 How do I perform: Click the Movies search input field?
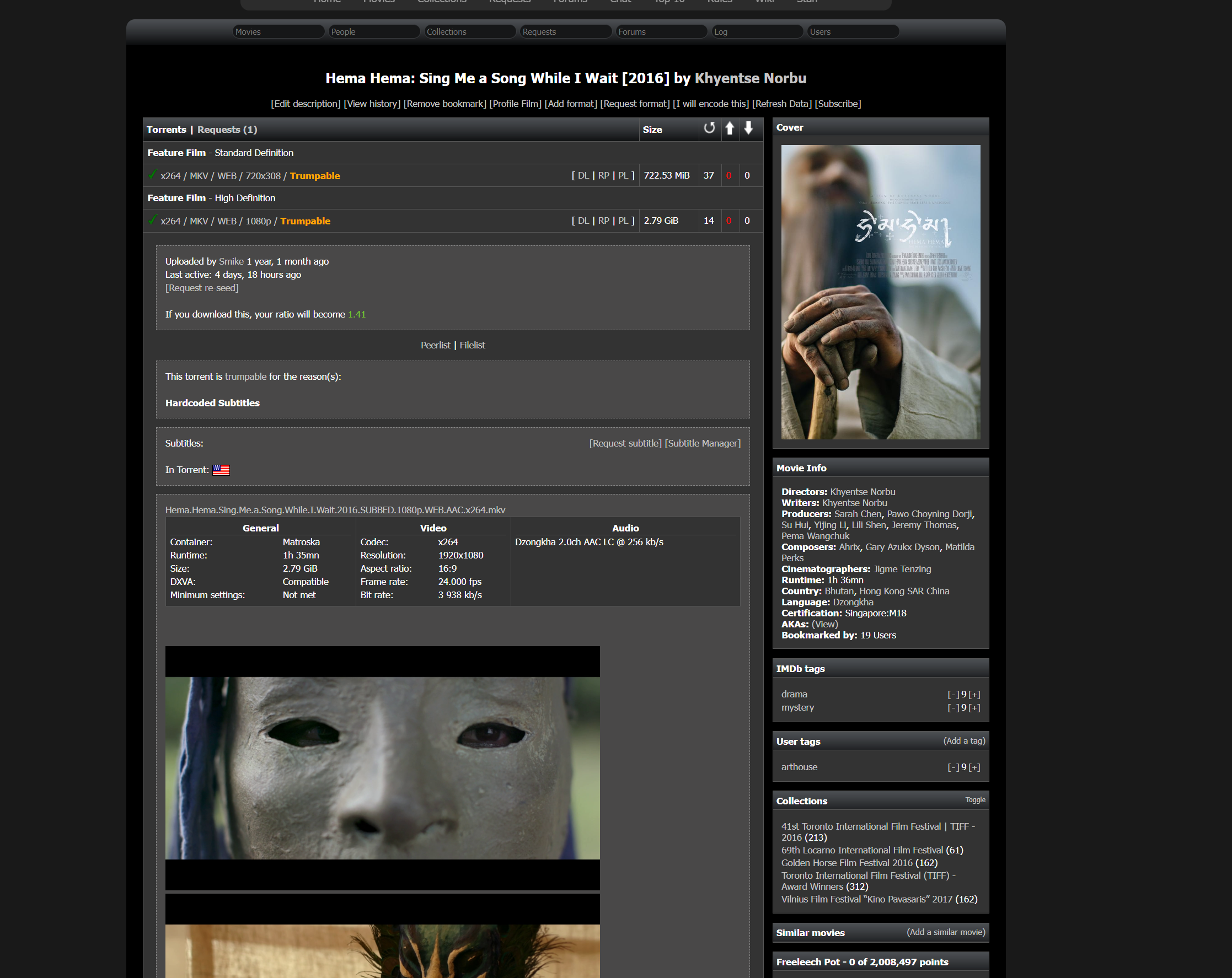[278, 31]
